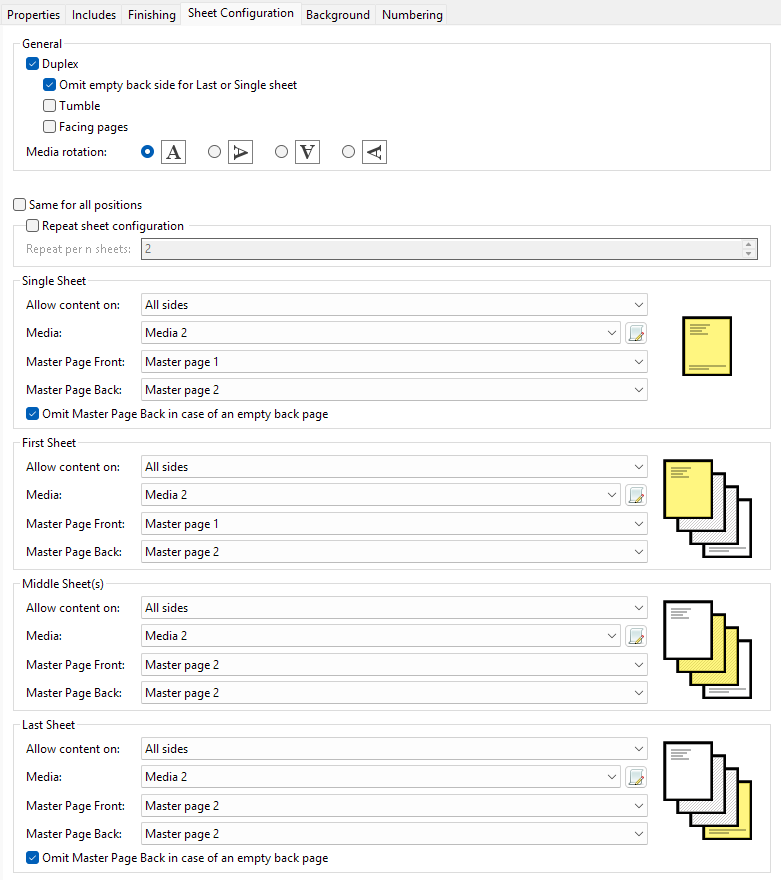This screenshot has width=781, height=880.
Task: Click the Single Sheet yellow page preview
Action: 707,346
